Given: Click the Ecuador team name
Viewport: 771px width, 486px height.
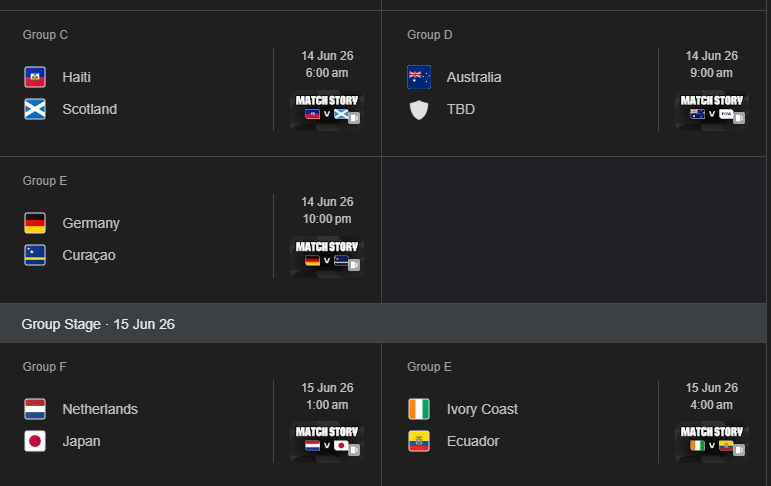Looking at the screenshot, I should [472, 441].
